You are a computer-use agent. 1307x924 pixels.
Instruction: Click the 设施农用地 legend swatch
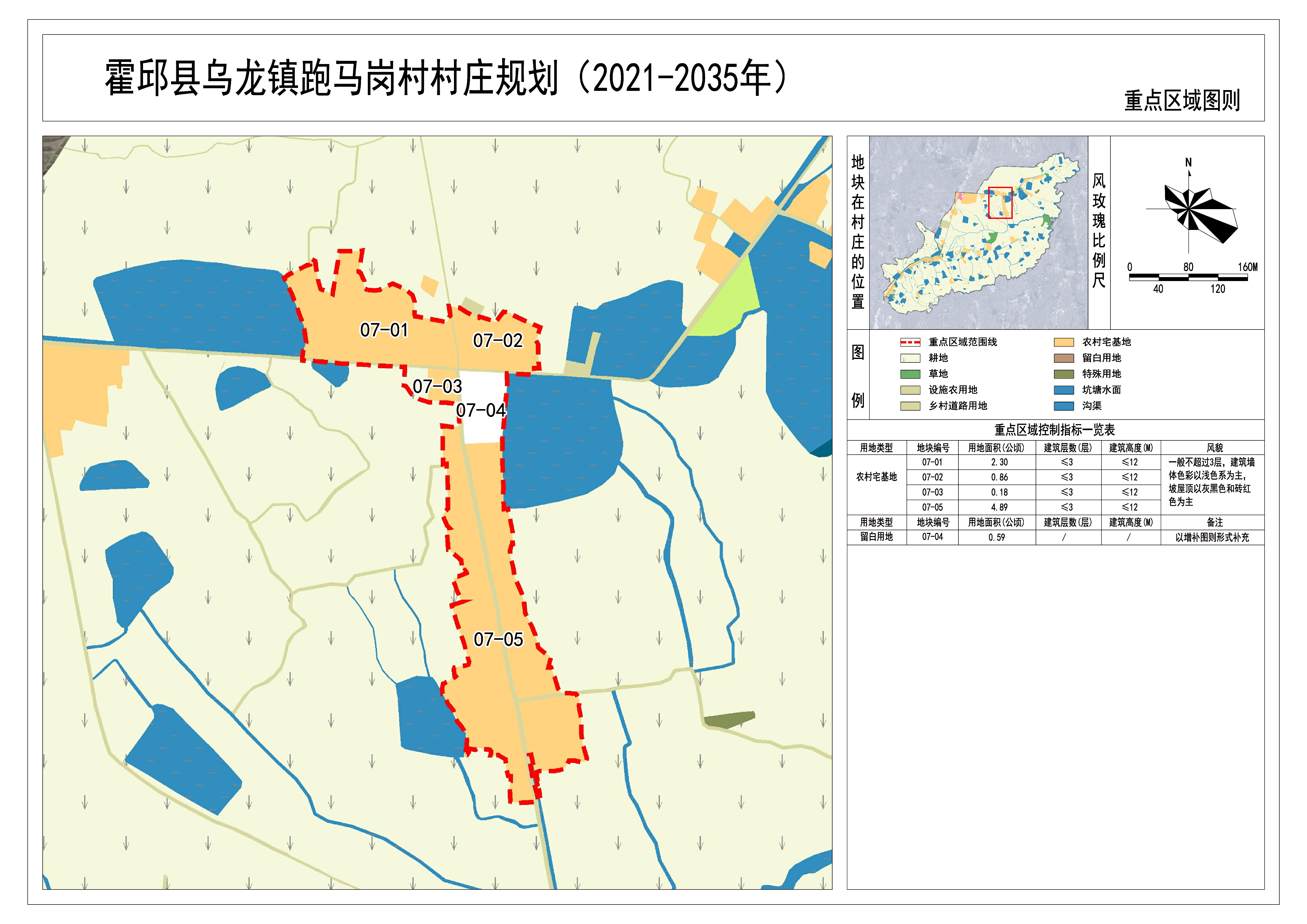[910, 390]
